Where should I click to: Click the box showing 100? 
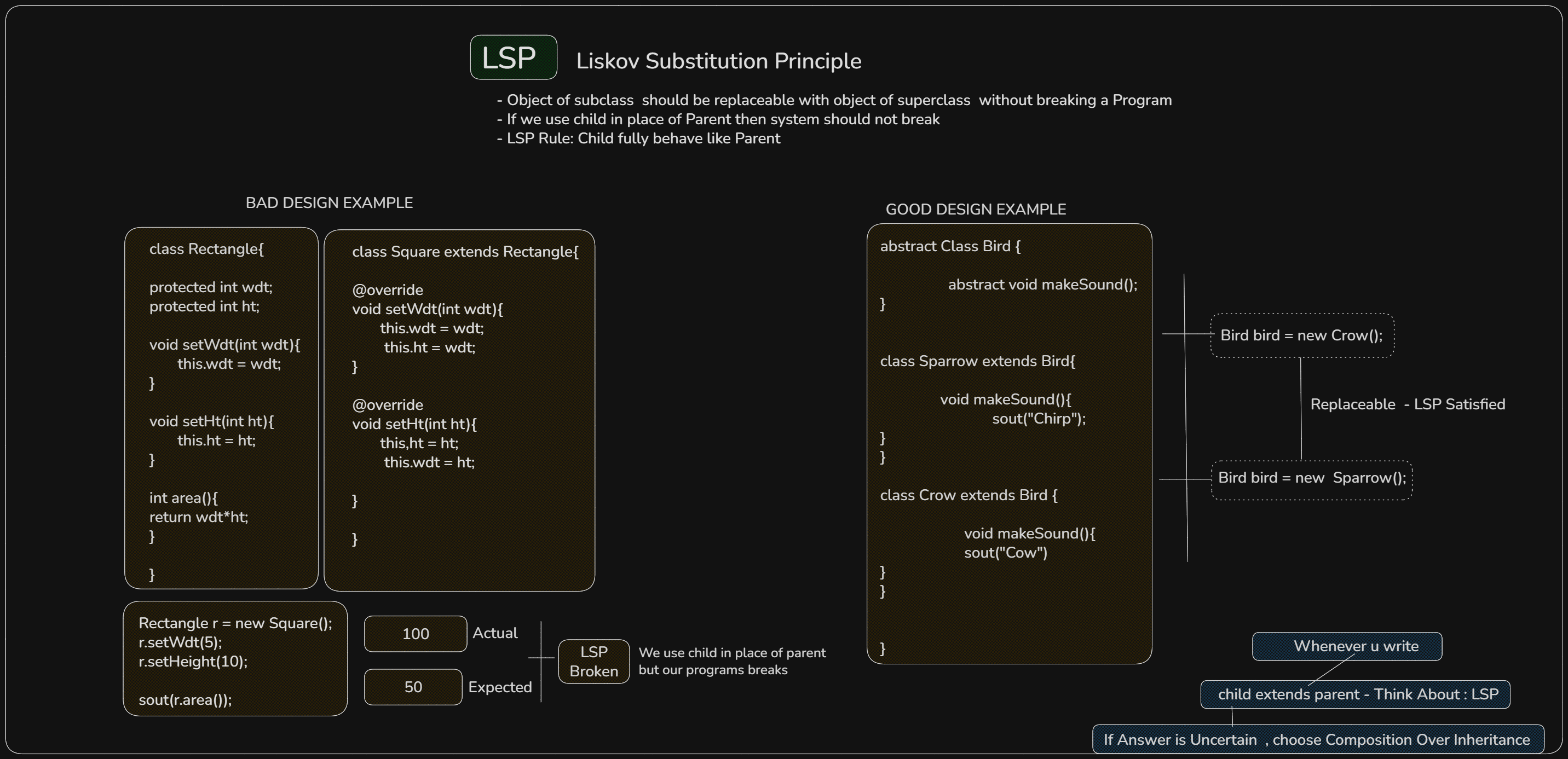416,634
